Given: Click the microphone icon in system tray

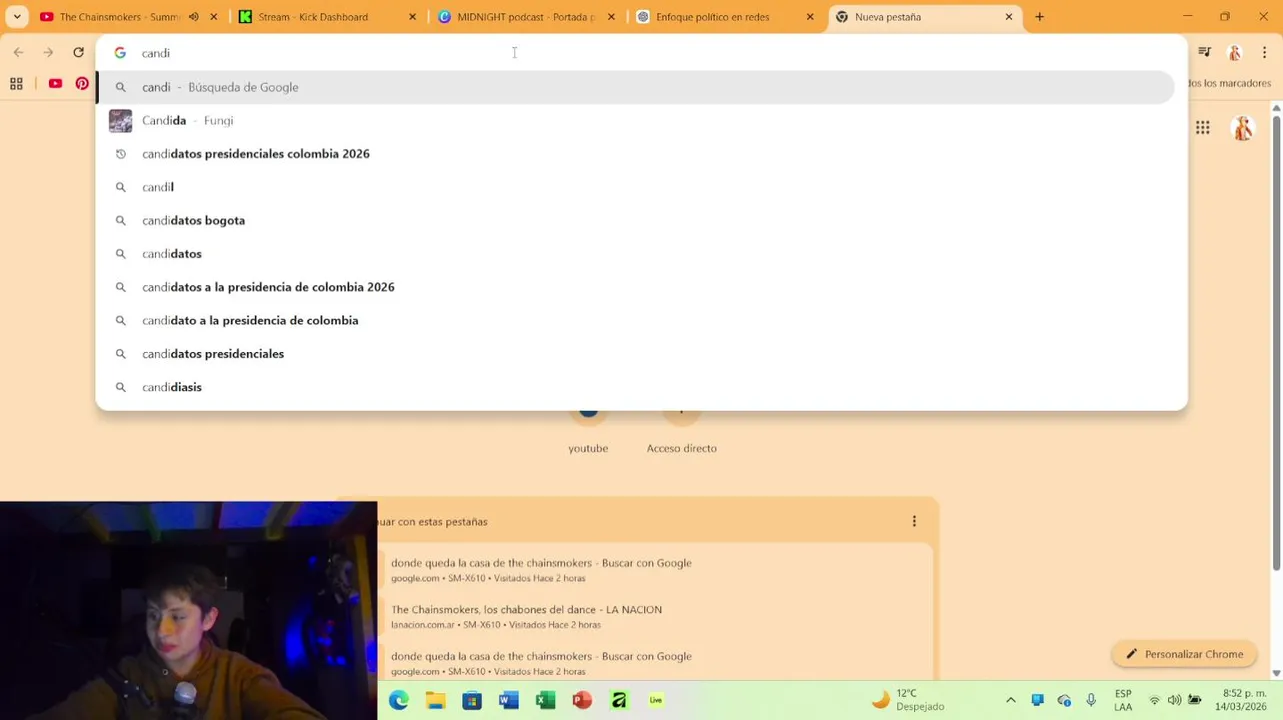Looking at the screenshot, I should coord(1091,700).
